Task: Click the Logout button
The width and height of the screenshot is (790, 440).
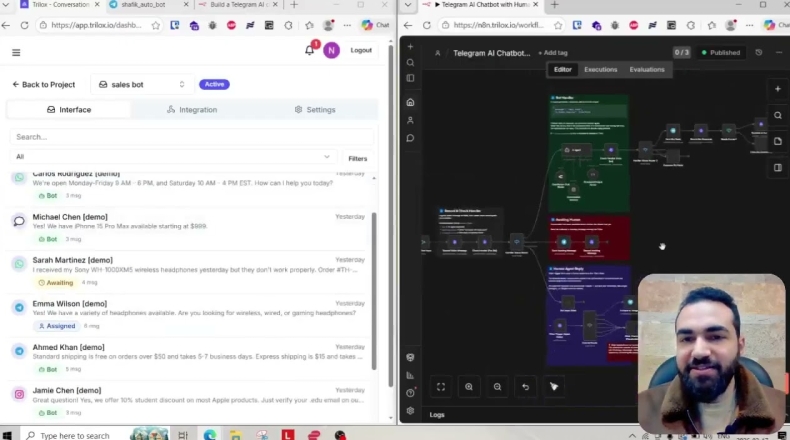Action: click(361, 51)
